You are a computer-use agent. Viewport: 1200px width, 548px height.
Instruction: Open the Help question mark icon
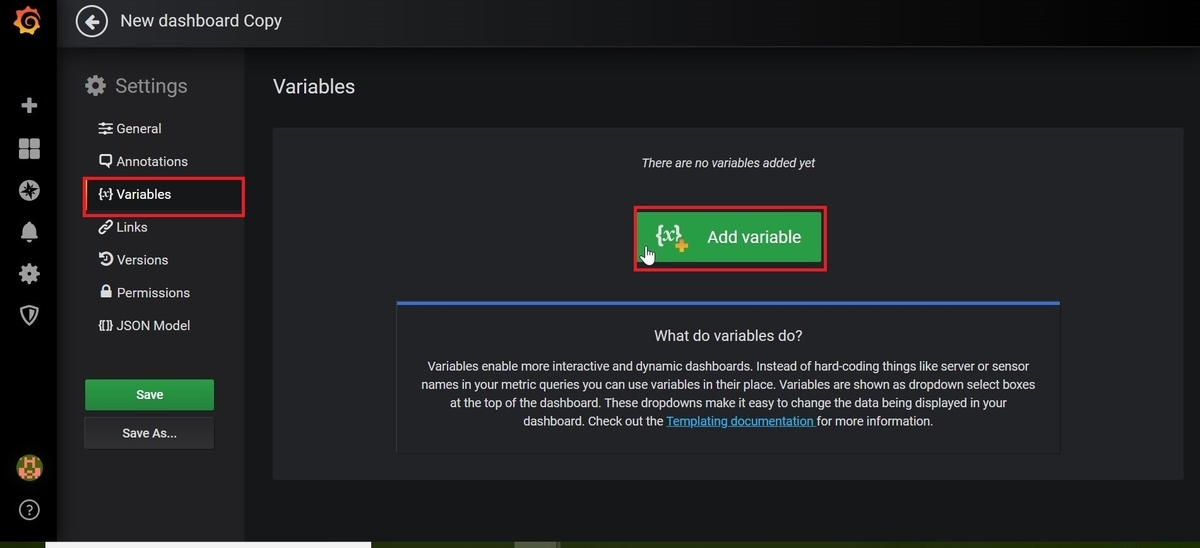click(29, 510)
